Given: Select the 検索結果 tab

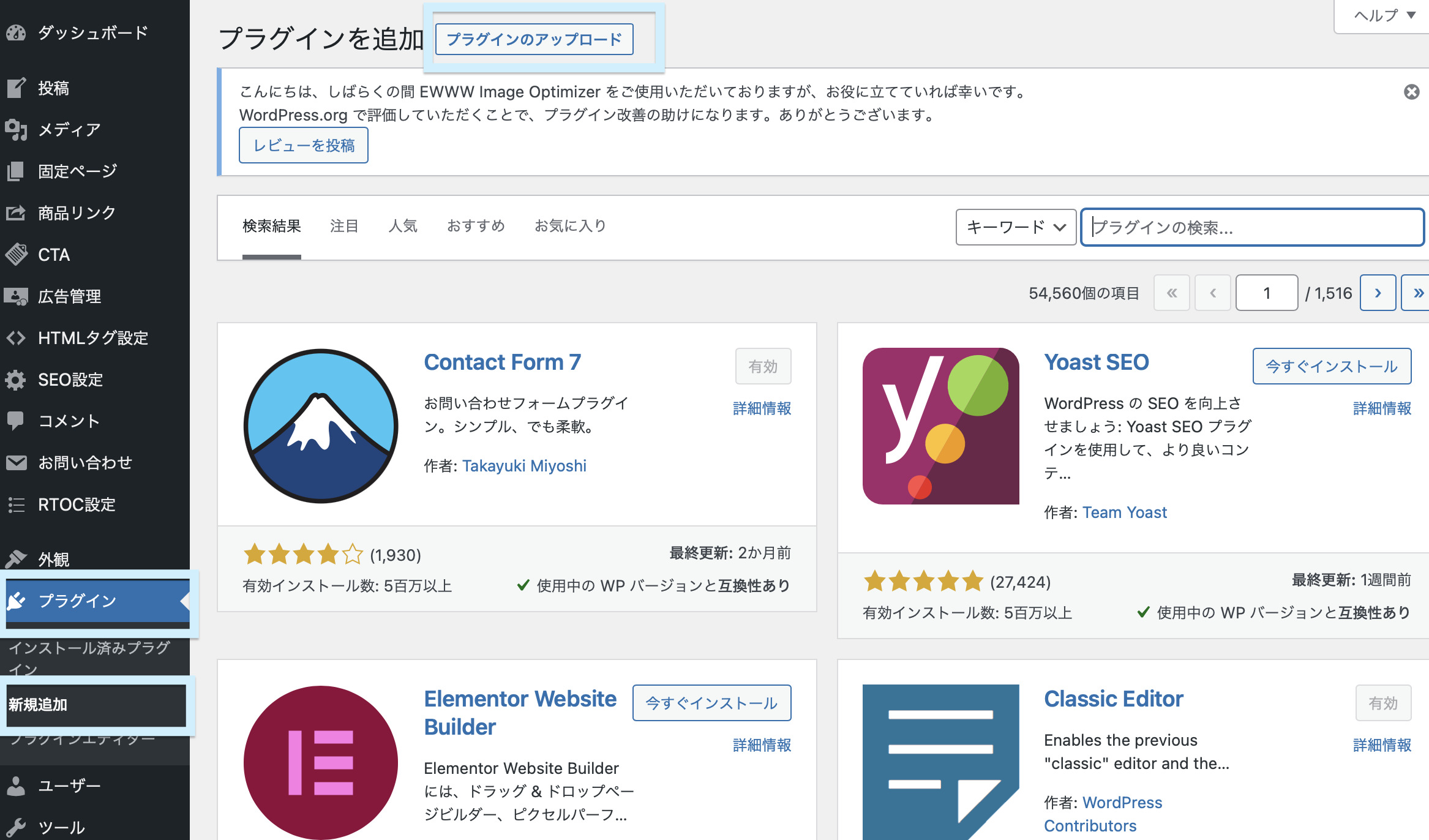Looking at the screenshot, I should [x=272, y=227].
